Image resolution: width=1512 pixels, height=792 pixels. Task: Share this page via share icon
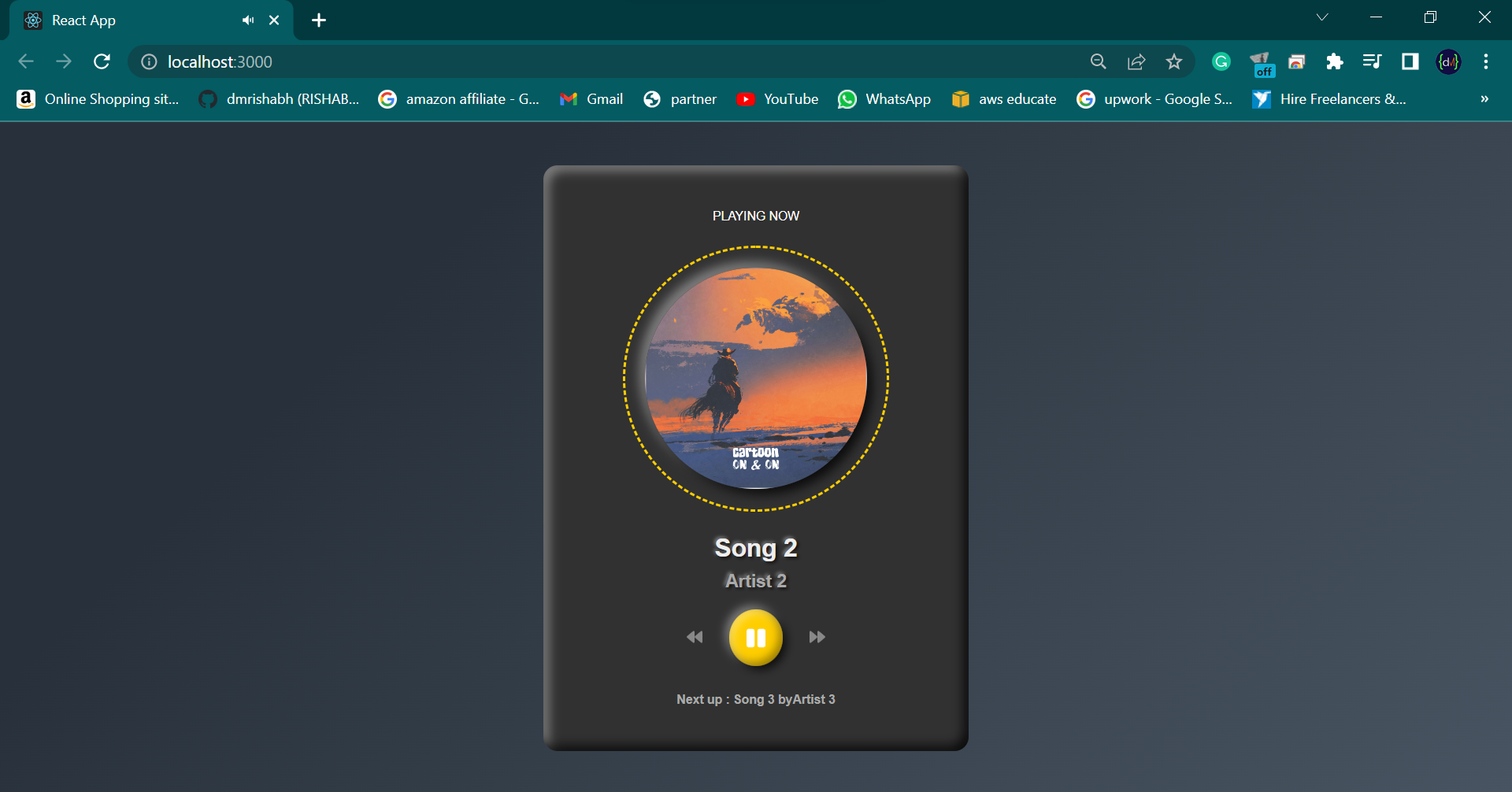[x=1136, y=61]
